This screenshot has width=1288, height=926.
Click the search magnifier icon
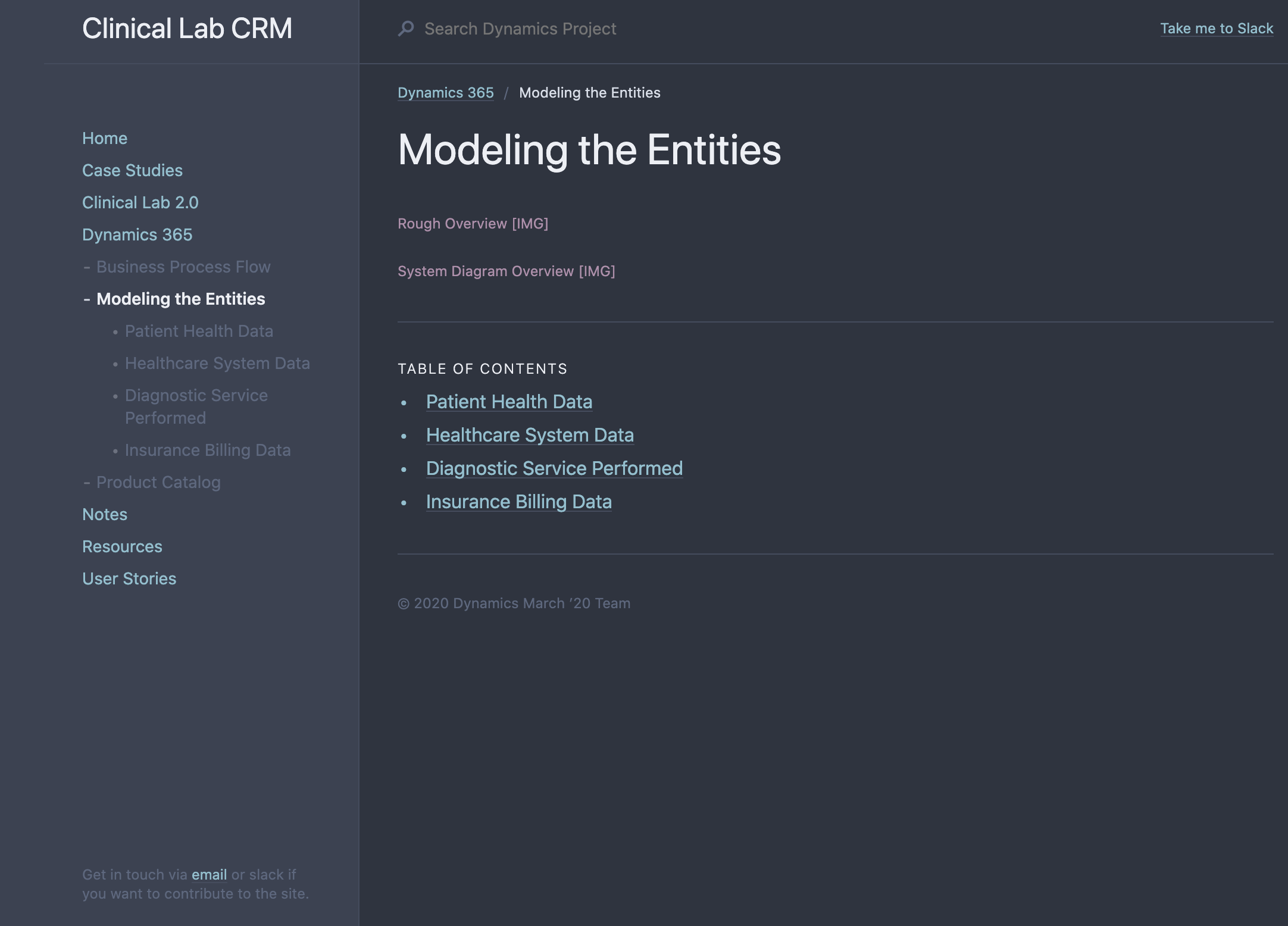coord(406,29)
